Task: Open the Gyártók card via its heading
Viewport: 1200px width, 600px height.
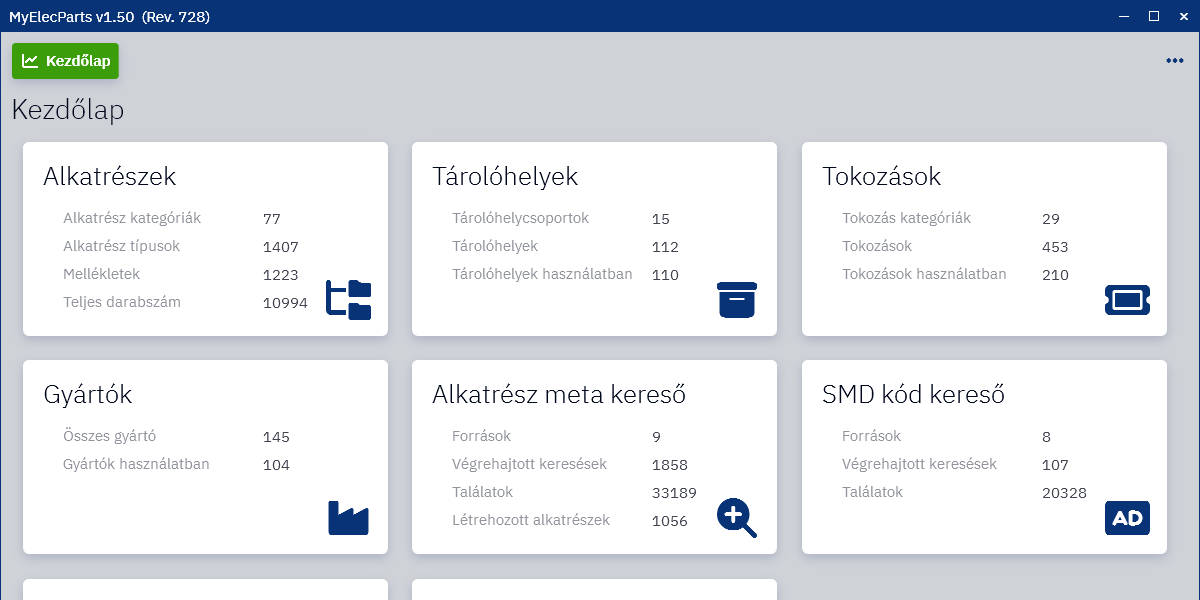Action: (88, 395)
